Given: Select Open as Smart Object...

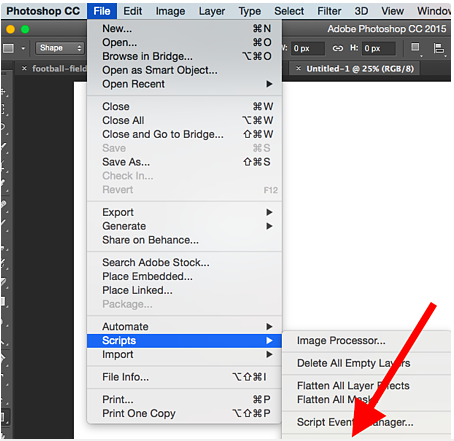Looking at the screenshot, I should (184, 70).
